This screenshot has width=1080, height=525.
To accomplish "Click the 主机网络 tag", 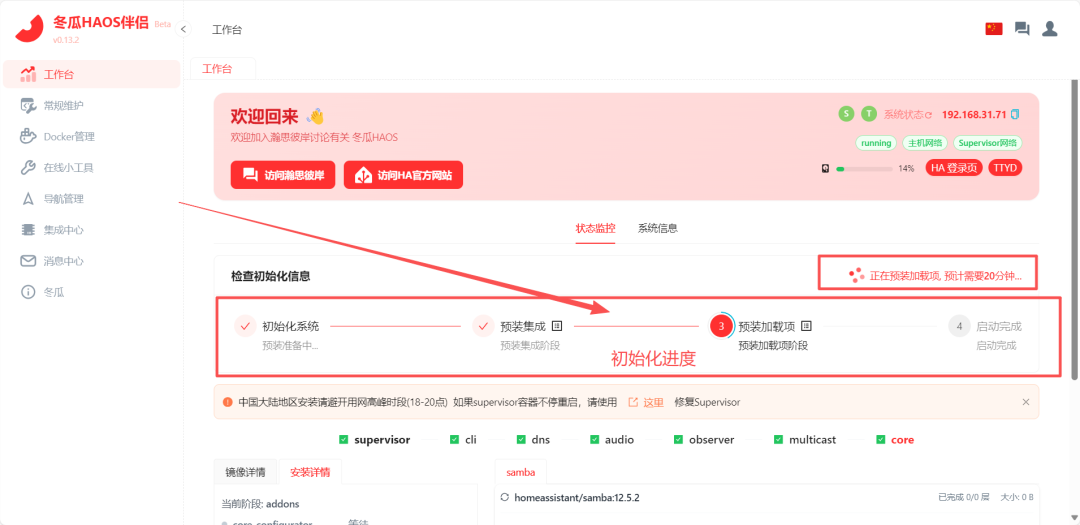I will (924, 143).
